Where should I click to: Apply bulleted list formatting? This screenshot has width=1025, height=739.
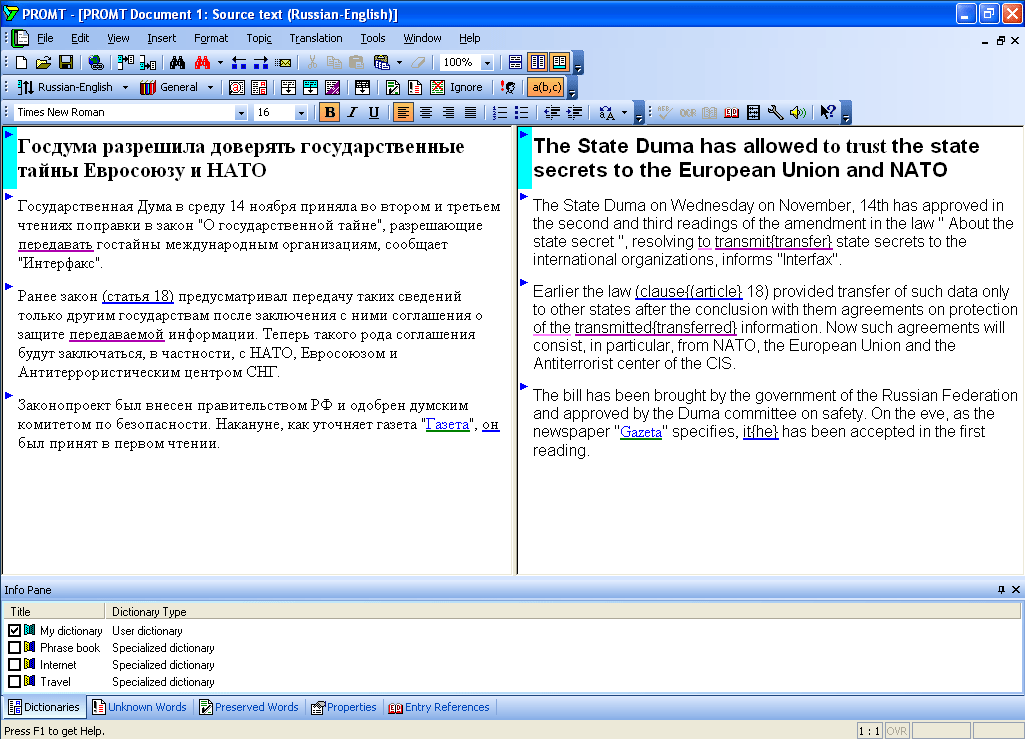click(522, 112)
